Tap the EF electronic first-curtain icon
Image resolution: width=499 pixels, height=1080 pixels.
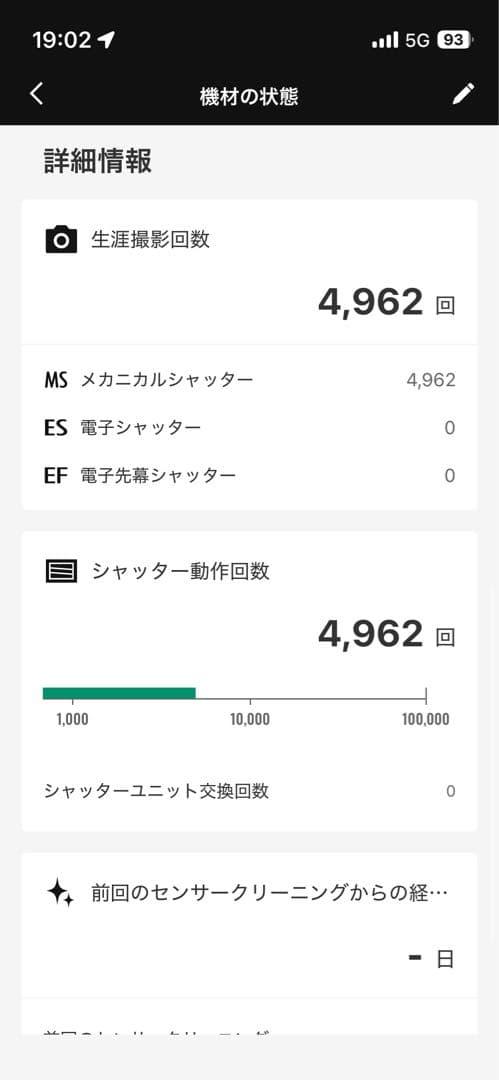point(56,475)
